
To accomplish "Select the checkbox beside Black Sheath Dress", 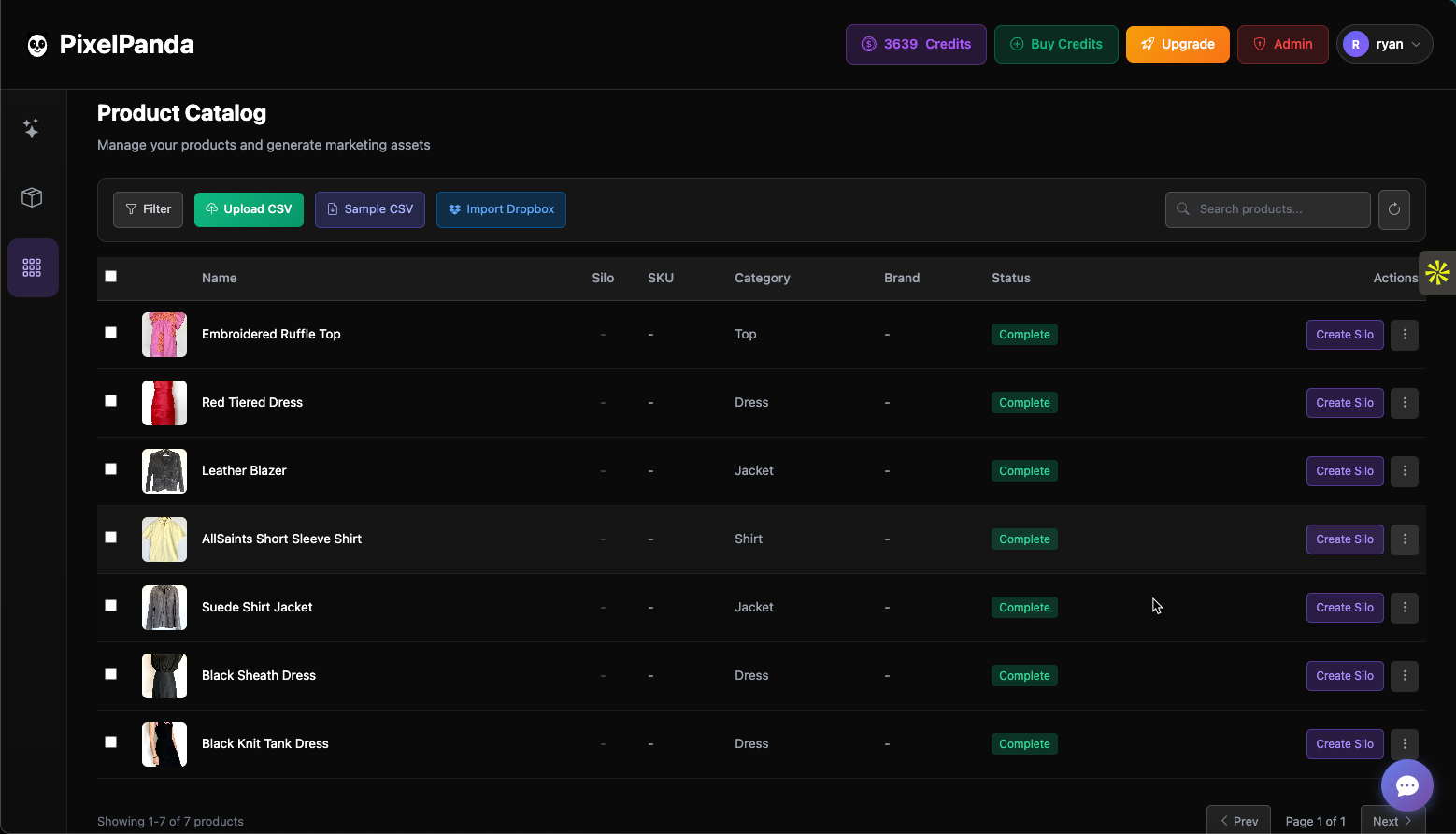I will (x=110, y=673).
